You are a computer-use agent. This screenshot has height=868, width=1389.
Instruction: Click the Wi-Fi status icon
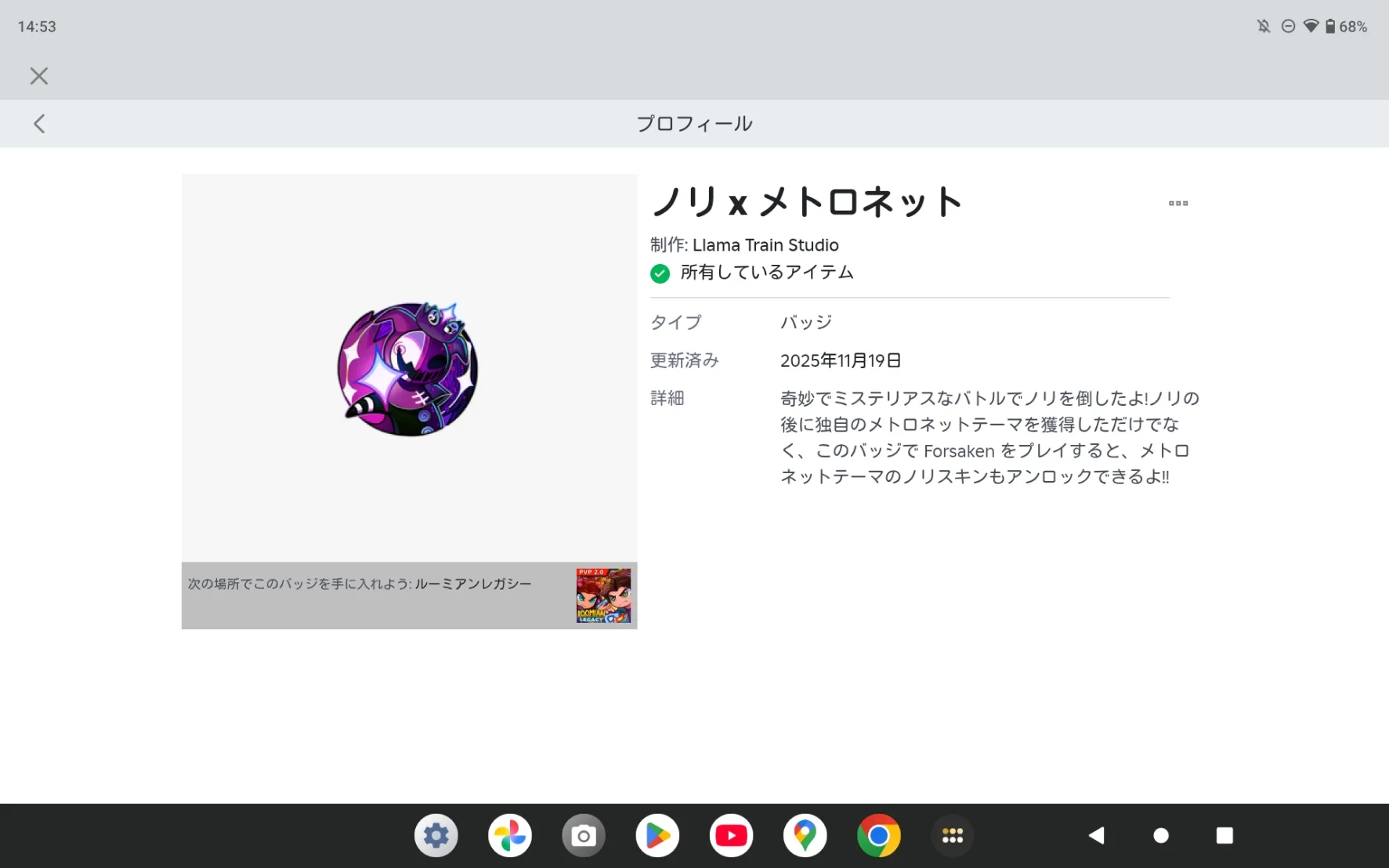coord(1311,27)
